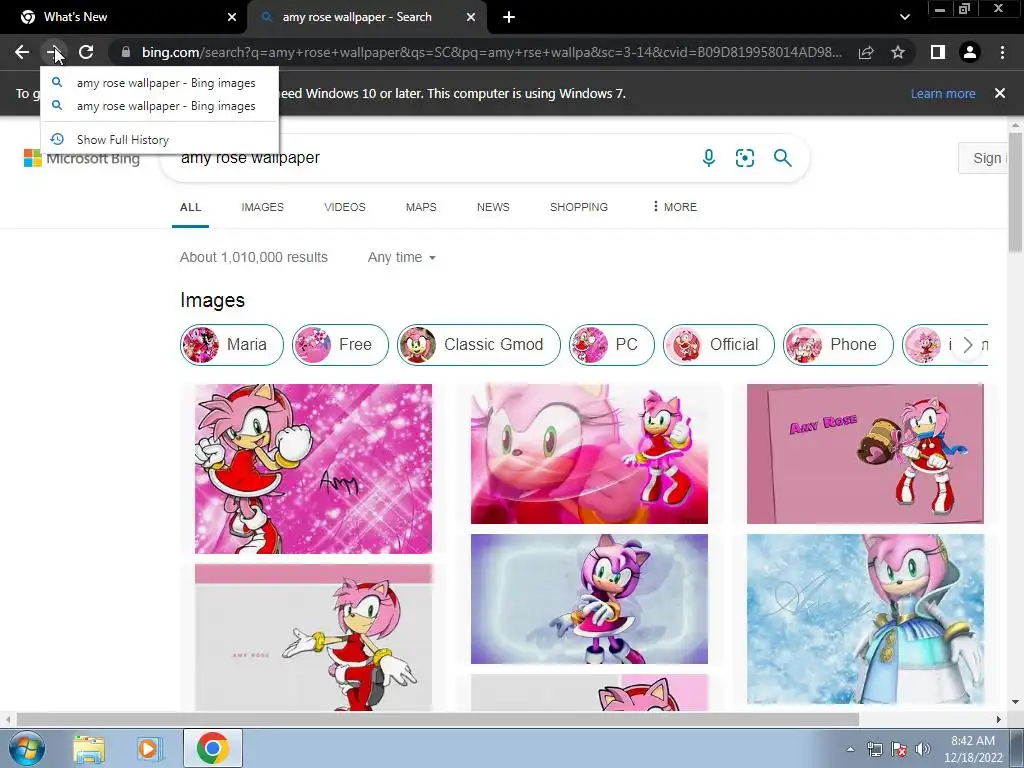Switch to the SHOPPING tab
Viewport: 1024px width, 768px height.
click(579, 207)
